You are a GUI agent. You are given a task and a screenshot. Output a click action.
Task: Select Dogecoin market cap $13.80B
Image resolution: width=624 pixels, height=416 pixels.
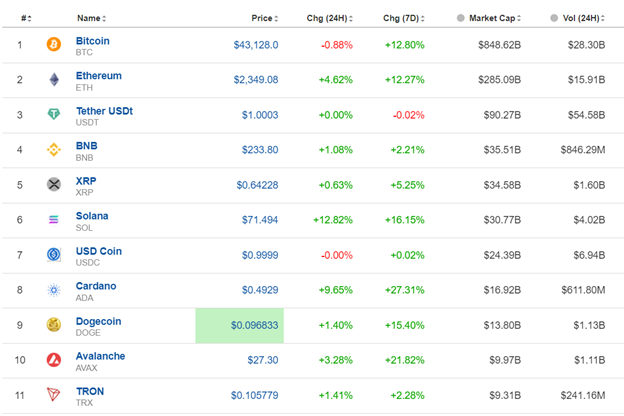click(x=502, y=325)
